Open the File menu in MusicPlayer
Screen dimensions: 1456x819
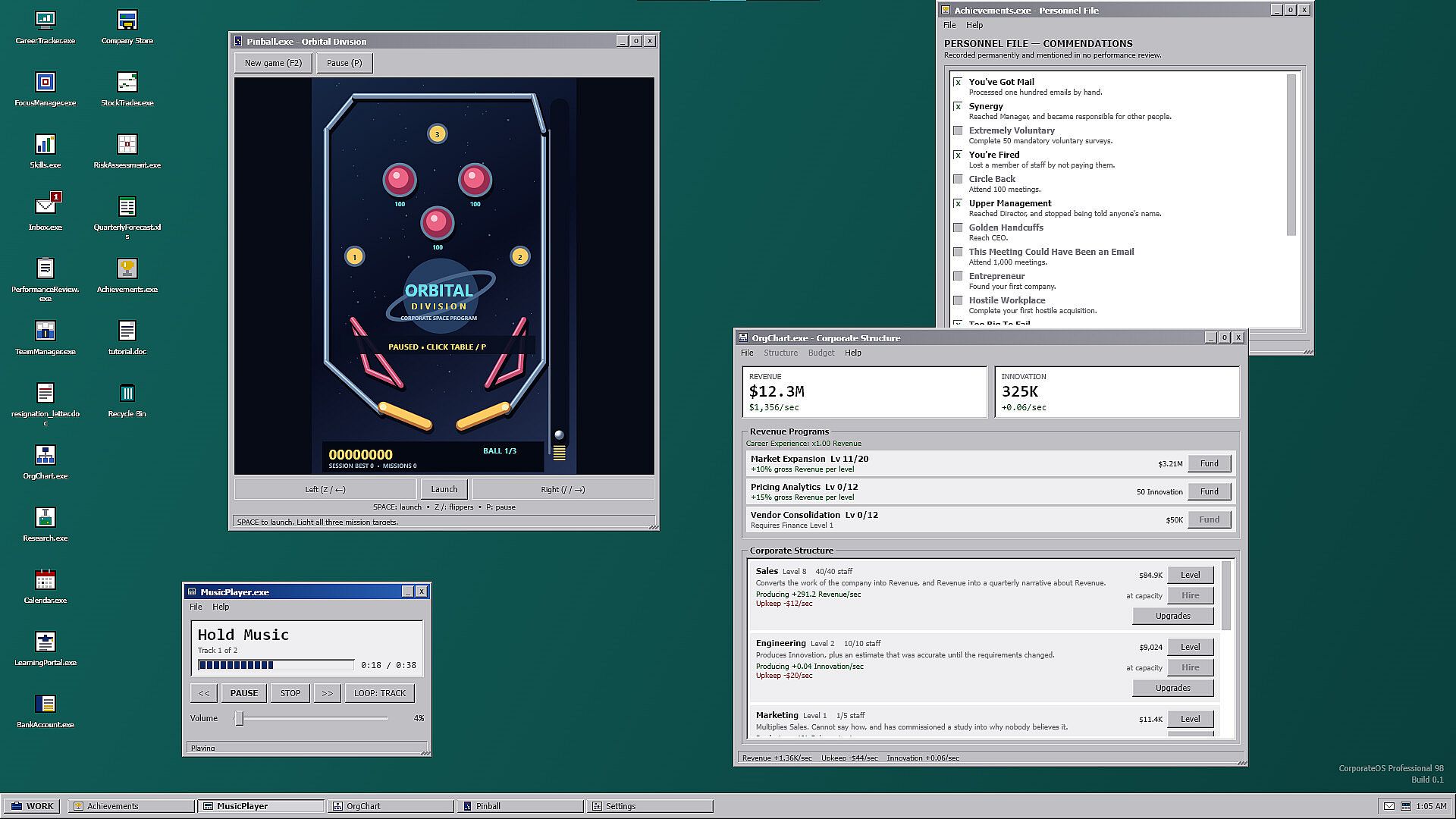(196, 607)
